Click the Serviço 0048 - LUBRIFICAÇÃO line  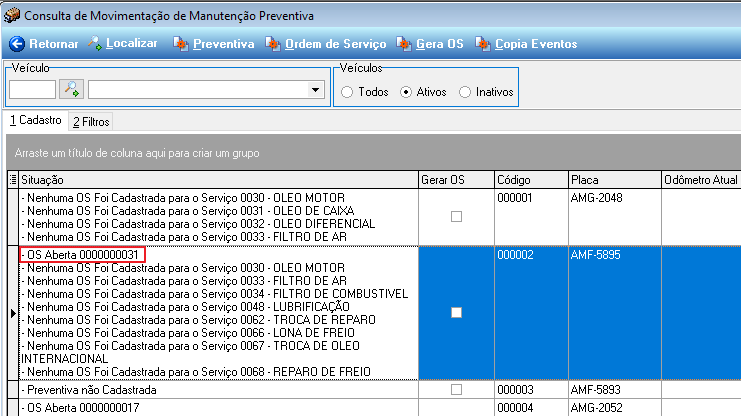pos(186,306)
